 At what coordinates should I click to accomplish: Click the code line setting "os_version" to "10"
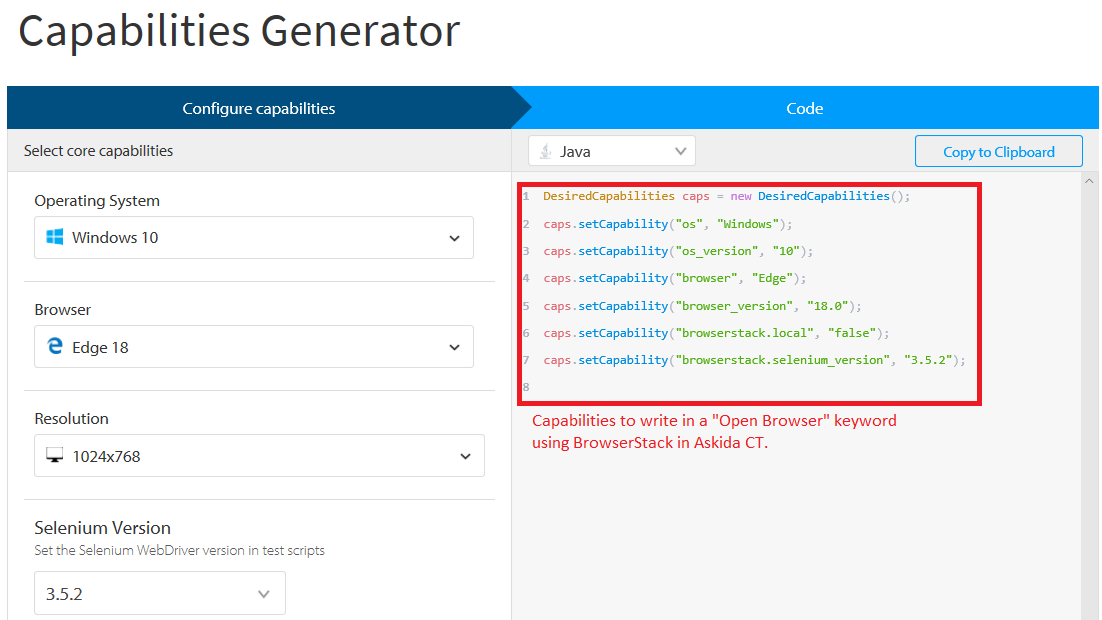[x=678, y=251]
